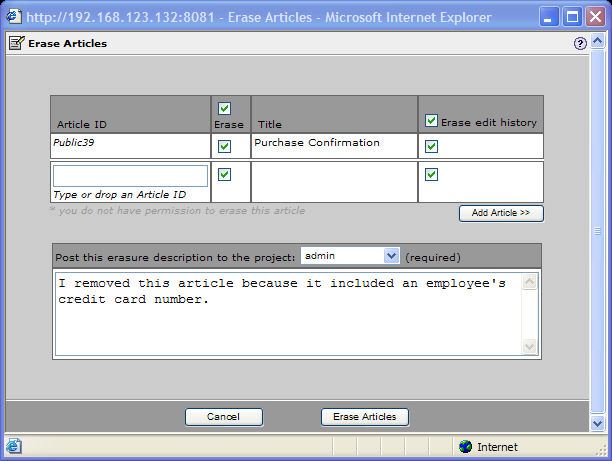Screen dimensions: 612x461
Task: Open the help question mark icon
Action: coord(580,43)
